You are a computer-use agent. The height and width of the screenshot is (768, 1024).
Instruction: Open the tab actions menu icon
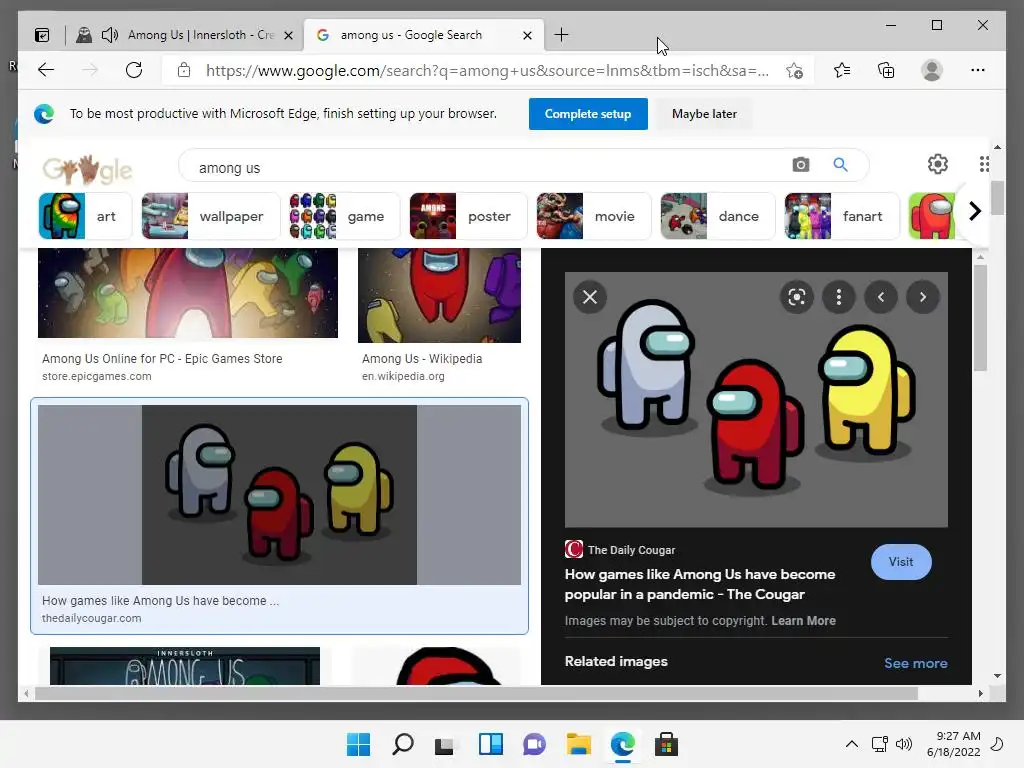[42, 35]
